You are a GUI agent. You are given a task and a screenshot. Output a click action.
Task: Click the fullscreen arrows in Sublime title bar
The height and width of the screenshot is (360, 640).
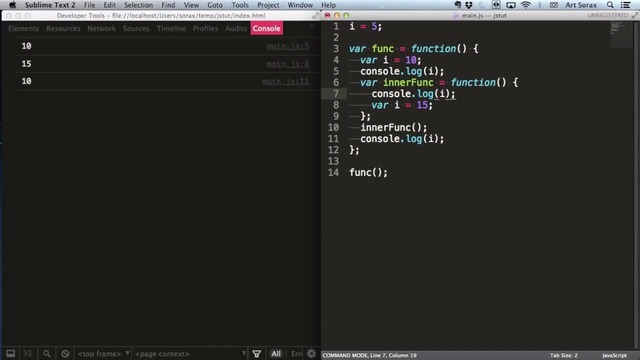point(635,16)
